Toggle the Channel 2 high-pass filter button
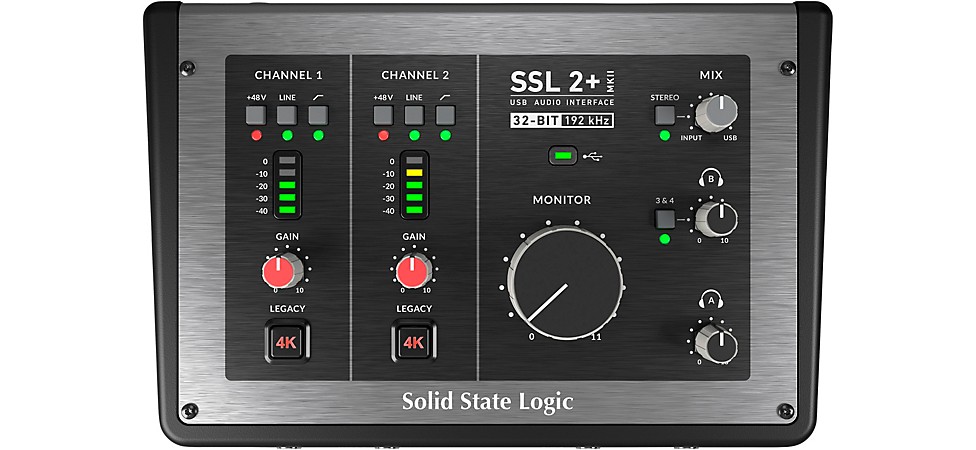 click(445, 115)
